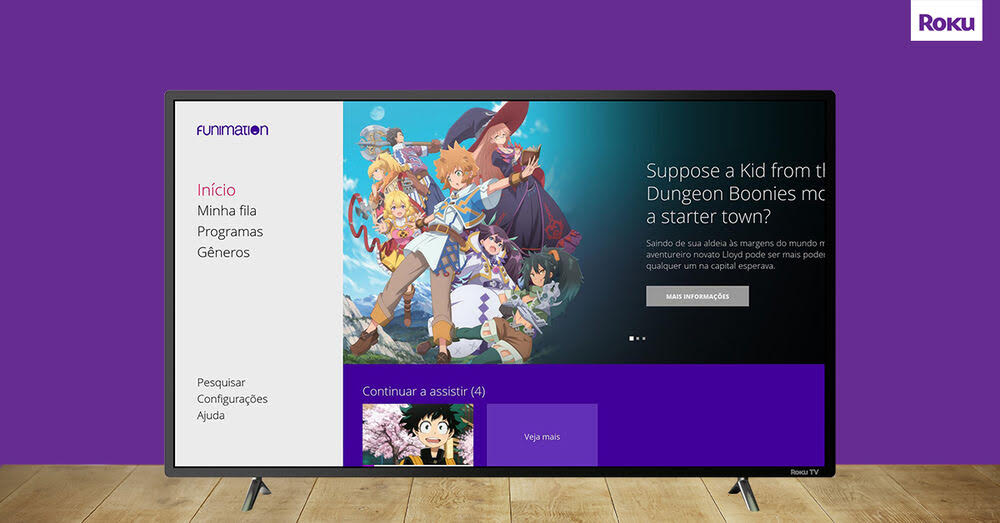Click the 'Continuar a assistir (4)' heading
This screenshot has width=1000, height=523.
tap(423, 391)
